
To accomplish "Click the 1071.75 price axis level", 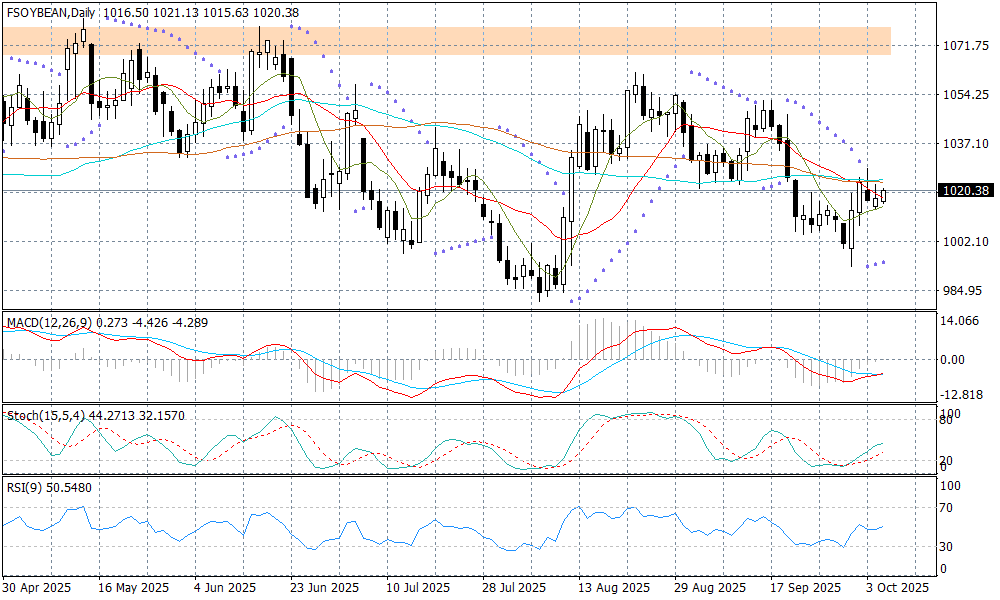I will pyautogui.click(x=965, y=46).
